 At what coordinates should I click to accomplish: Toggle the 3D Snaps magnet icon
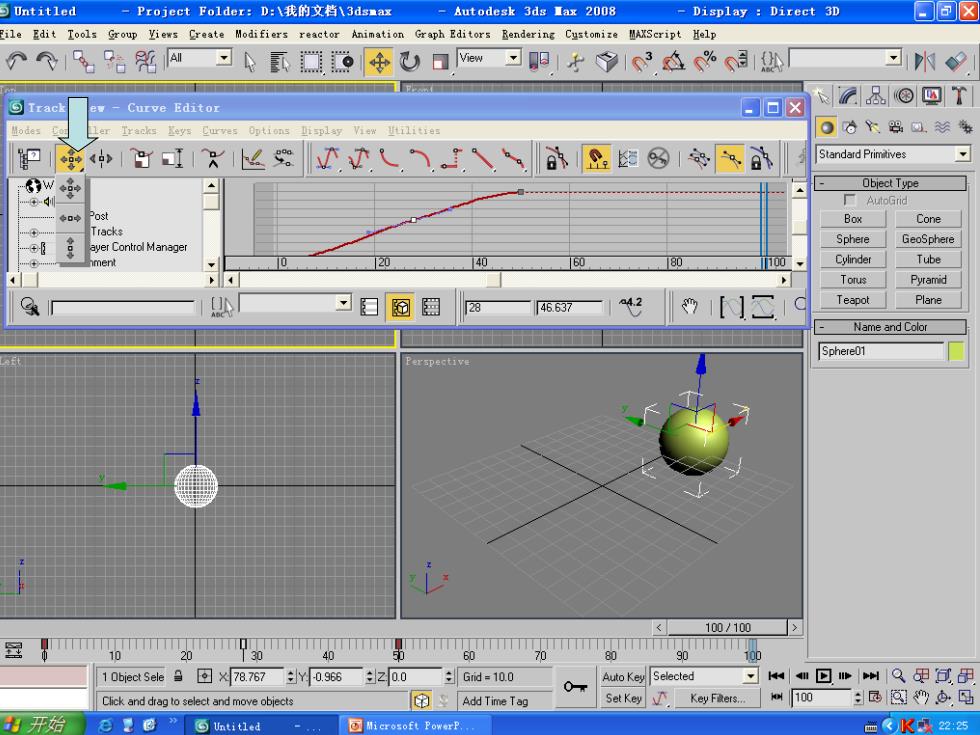(x=641, y=61)
